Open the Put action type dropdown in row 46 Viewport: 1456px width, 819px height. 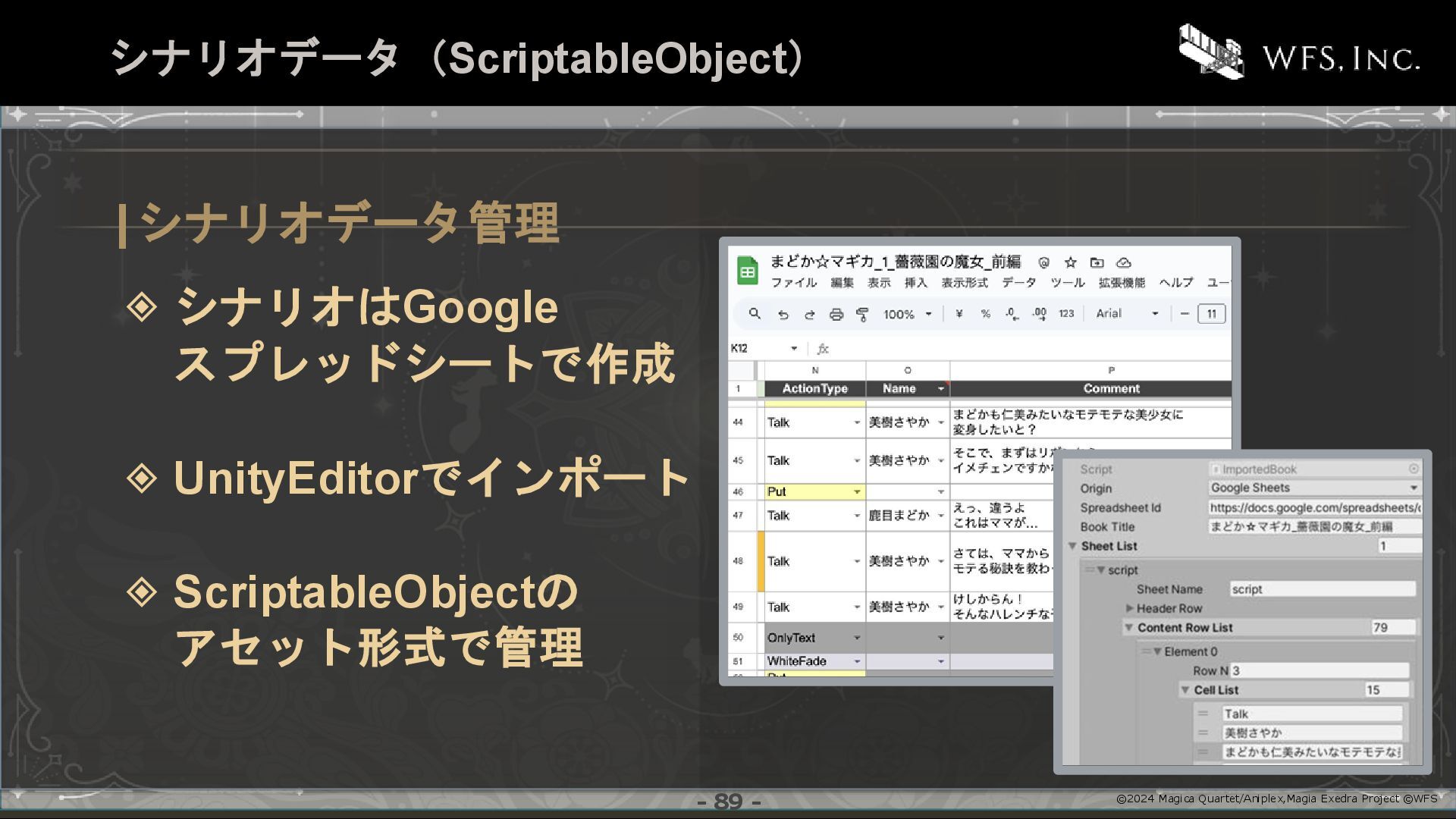tap(858, 492)
